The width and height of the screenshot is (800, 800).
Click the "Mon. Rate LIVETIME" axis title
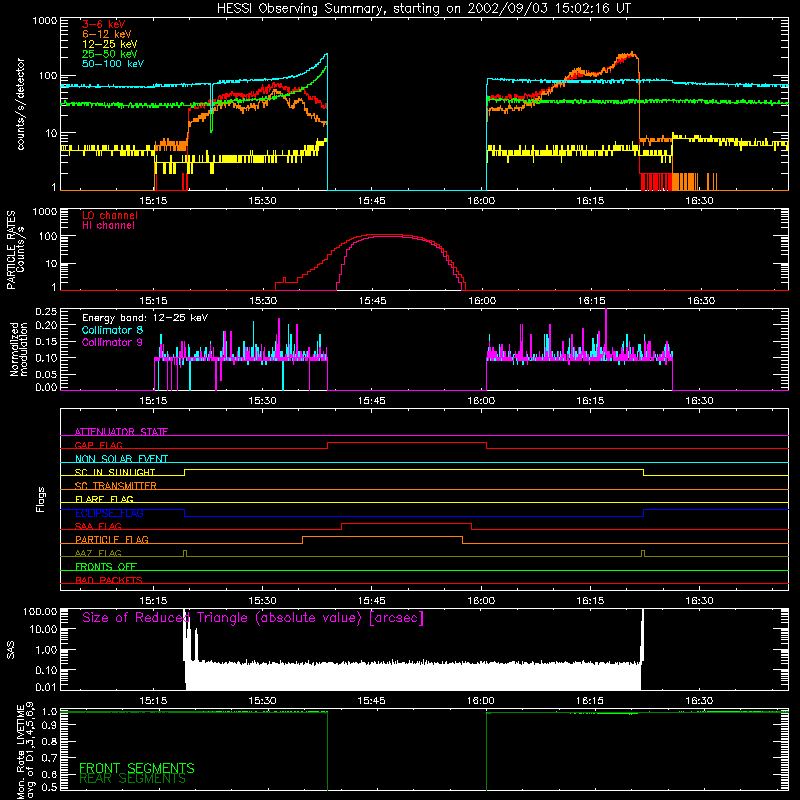pos(20,752)
